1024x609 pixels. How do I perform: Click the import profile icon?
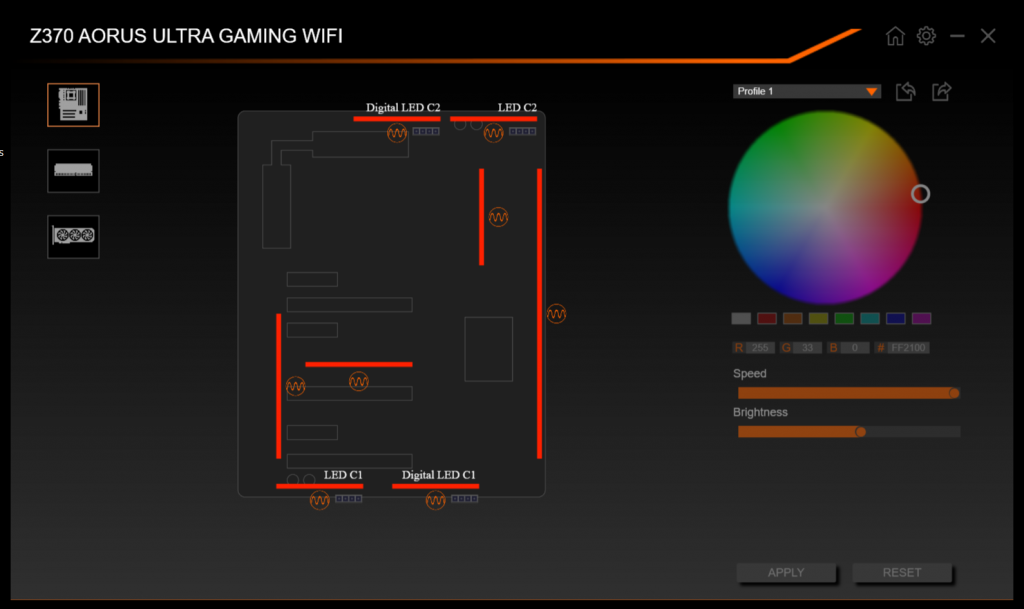pos(905,91)
